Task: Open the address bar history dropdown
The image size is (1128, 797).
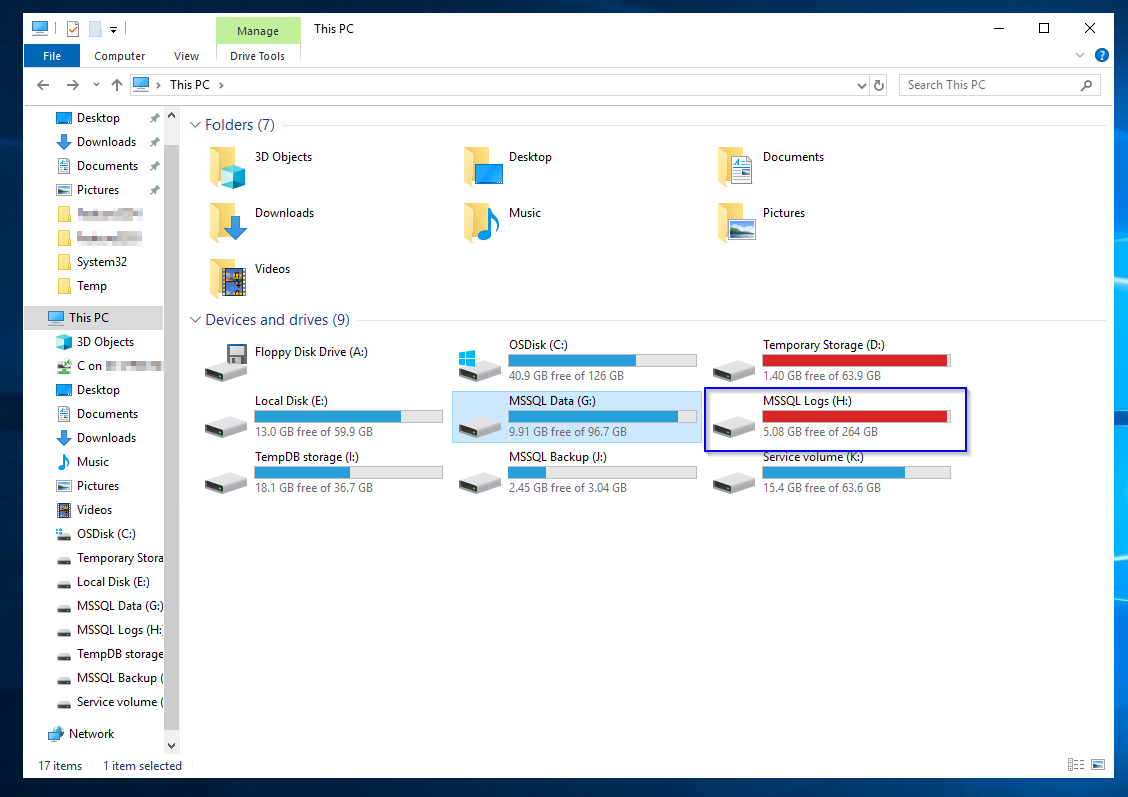Action: pyautogui.click(x=861, y=85)
